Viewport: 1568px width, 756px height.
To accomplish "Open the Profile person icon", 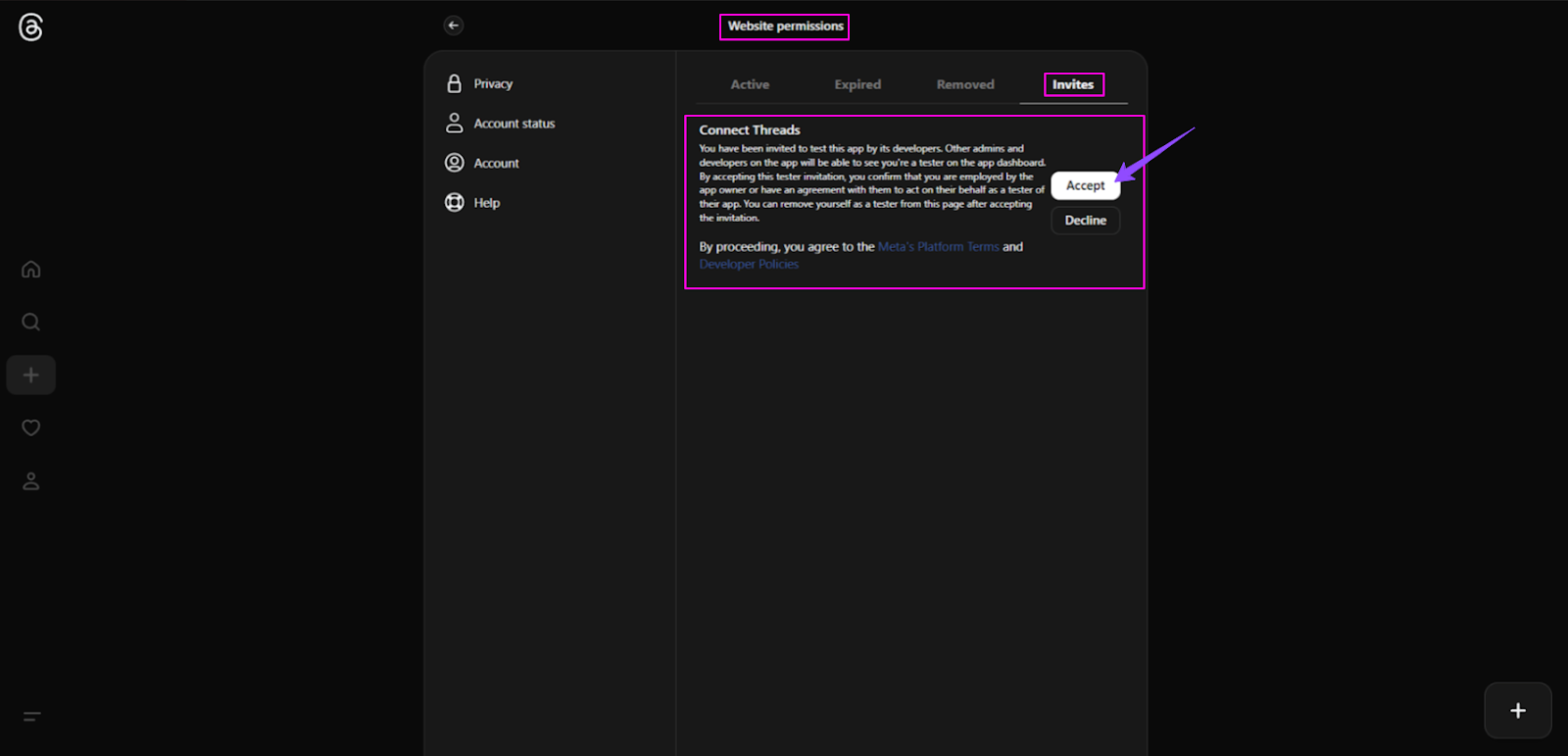I will pos(30,481).
